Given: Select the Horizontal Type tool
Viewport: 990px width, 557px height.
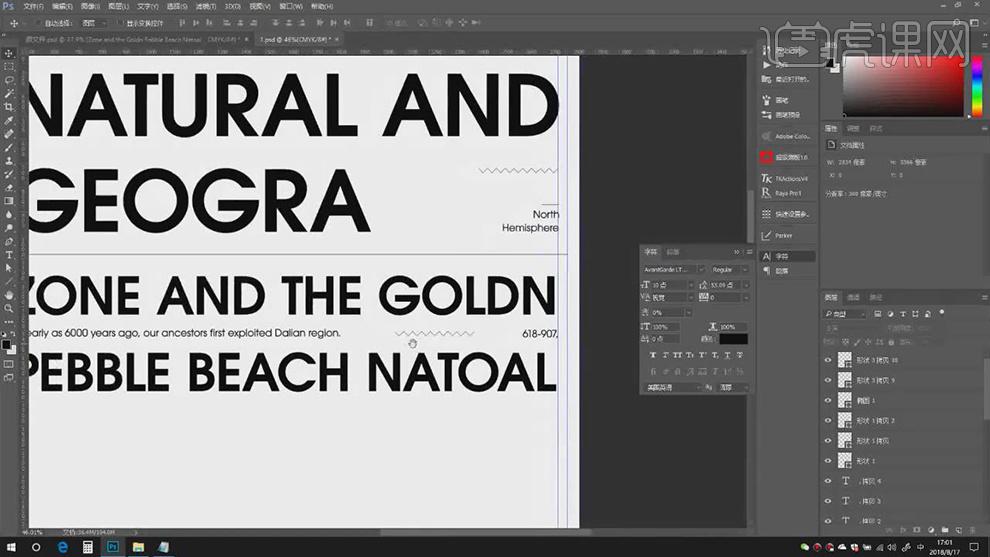Looking at the screenshot, I should (x=9, y=255).
